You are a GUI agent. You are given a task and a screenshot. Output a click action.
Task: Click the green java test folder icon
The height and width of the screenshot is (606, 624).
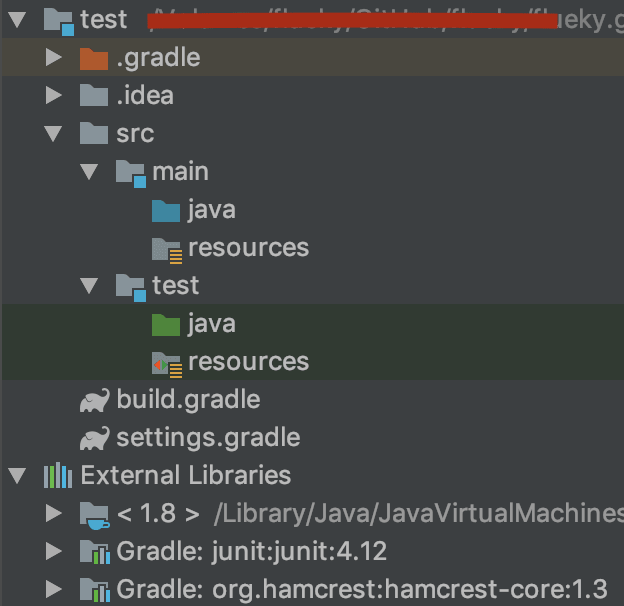(166, 324)
